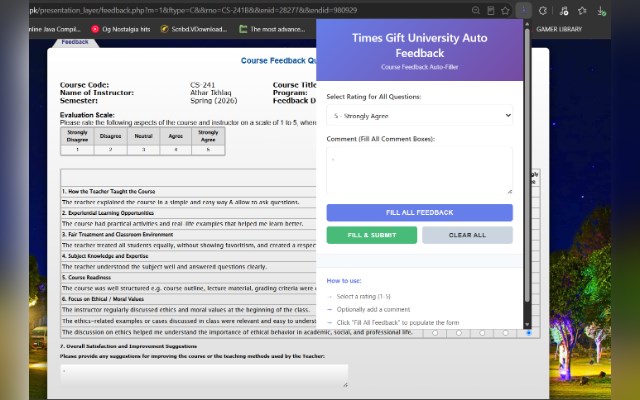Click the popup scrollbar up arrow
The image size is (640, 400).
(x=527, y=24)
